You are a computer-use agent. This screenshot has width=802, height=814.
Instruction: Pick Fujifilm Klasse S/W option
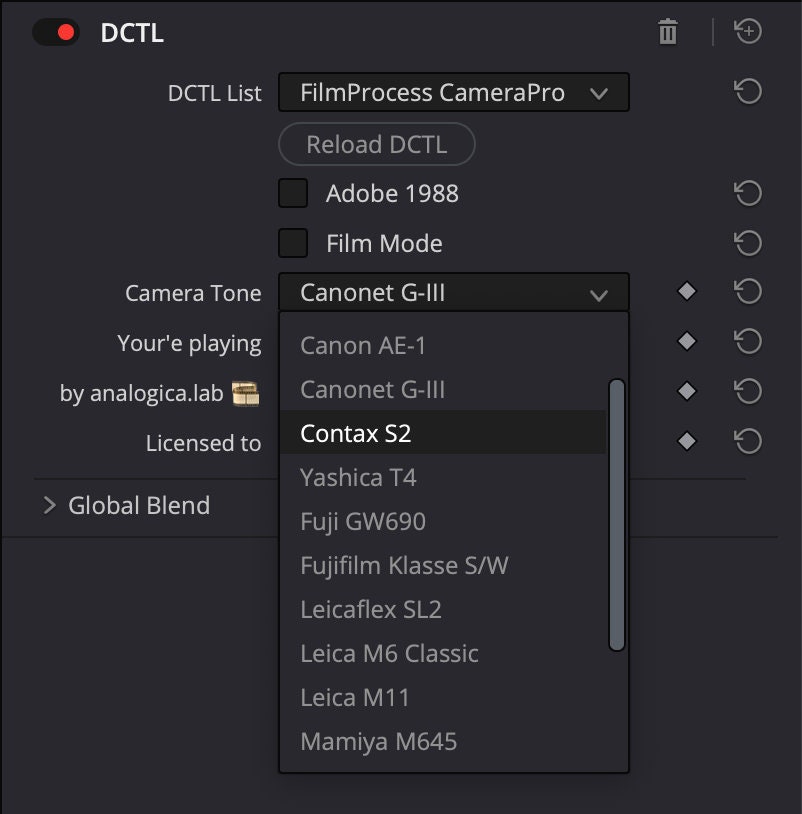click(443, 565)
